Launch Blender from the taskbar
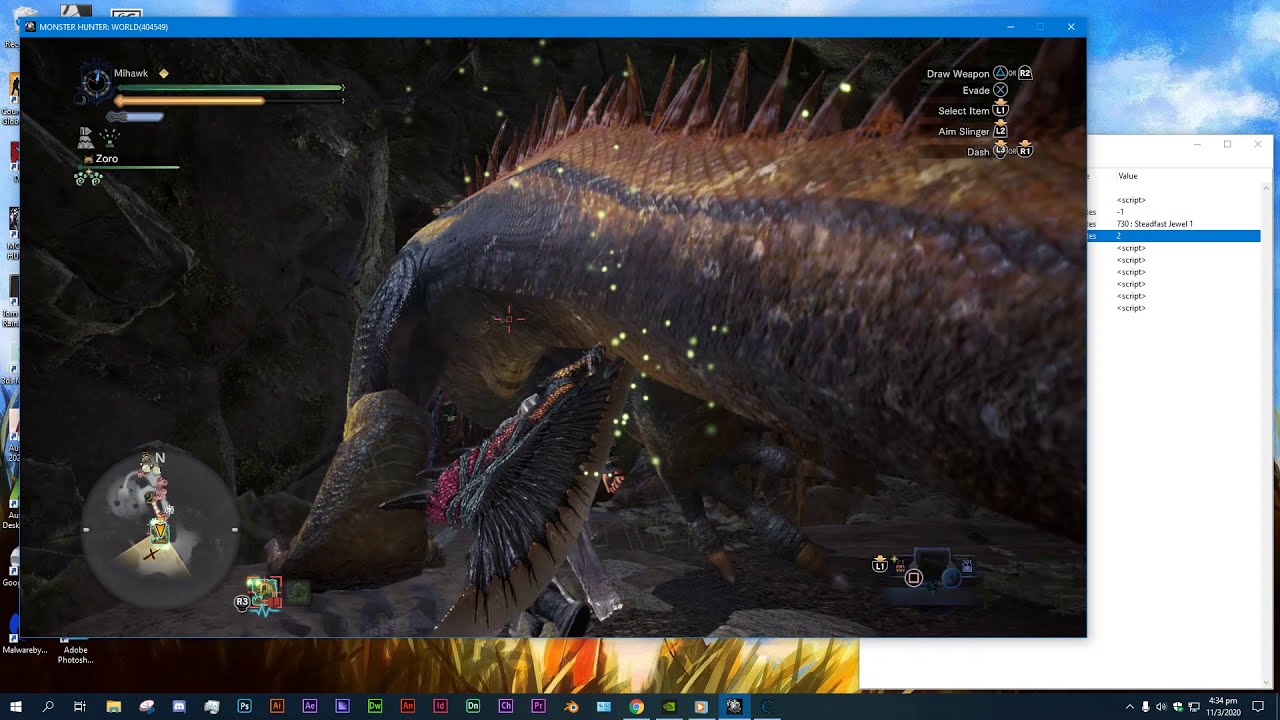The height and width of the screenshot is (720, 1280). [571, 706]
